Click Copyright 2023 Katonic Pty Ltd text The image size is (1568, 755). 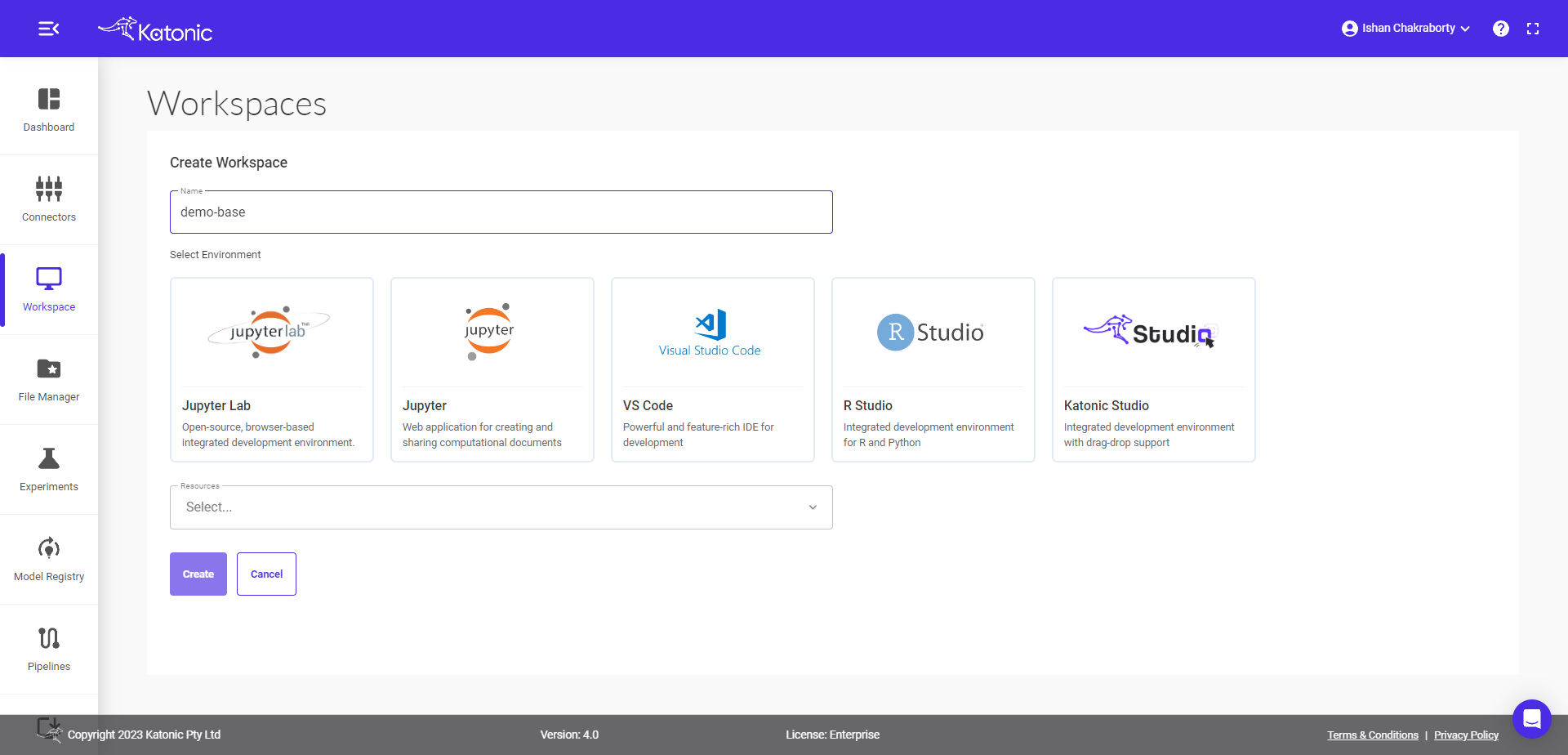click(x=144, y=735)
